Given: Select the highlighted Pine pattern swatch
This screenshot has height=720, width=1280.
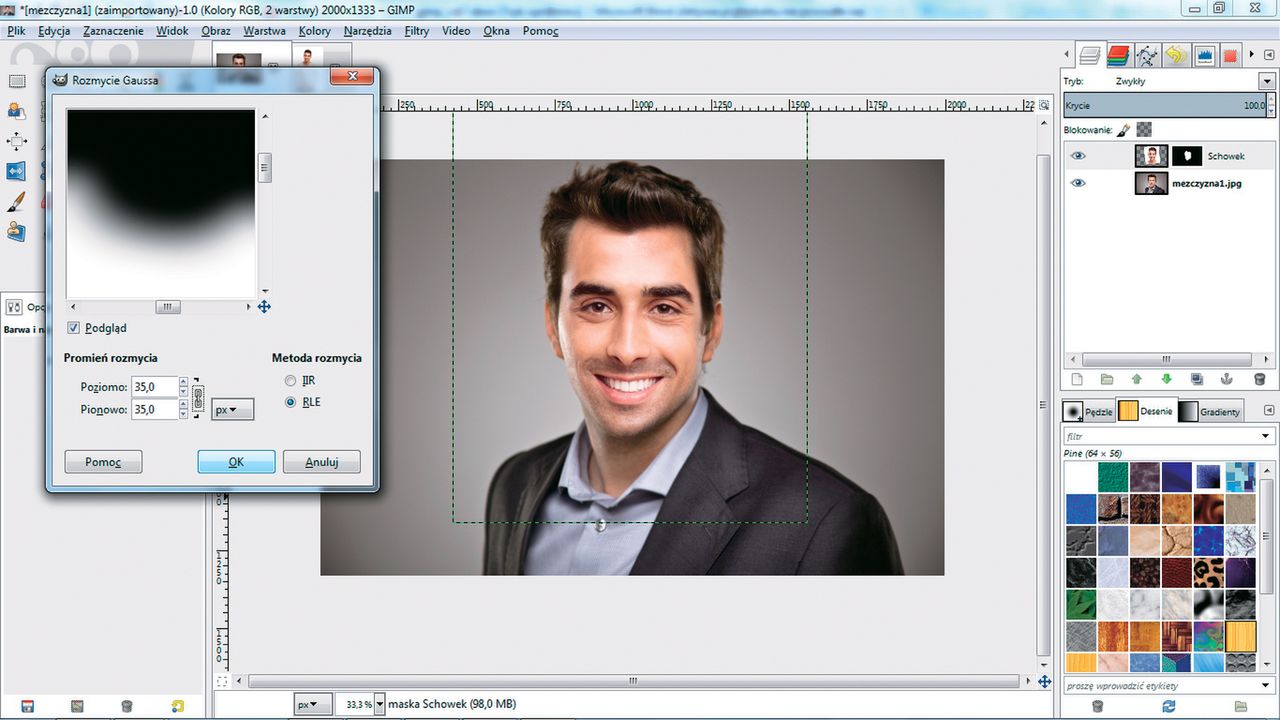Looking at the screenshot, I should 1241,635.
